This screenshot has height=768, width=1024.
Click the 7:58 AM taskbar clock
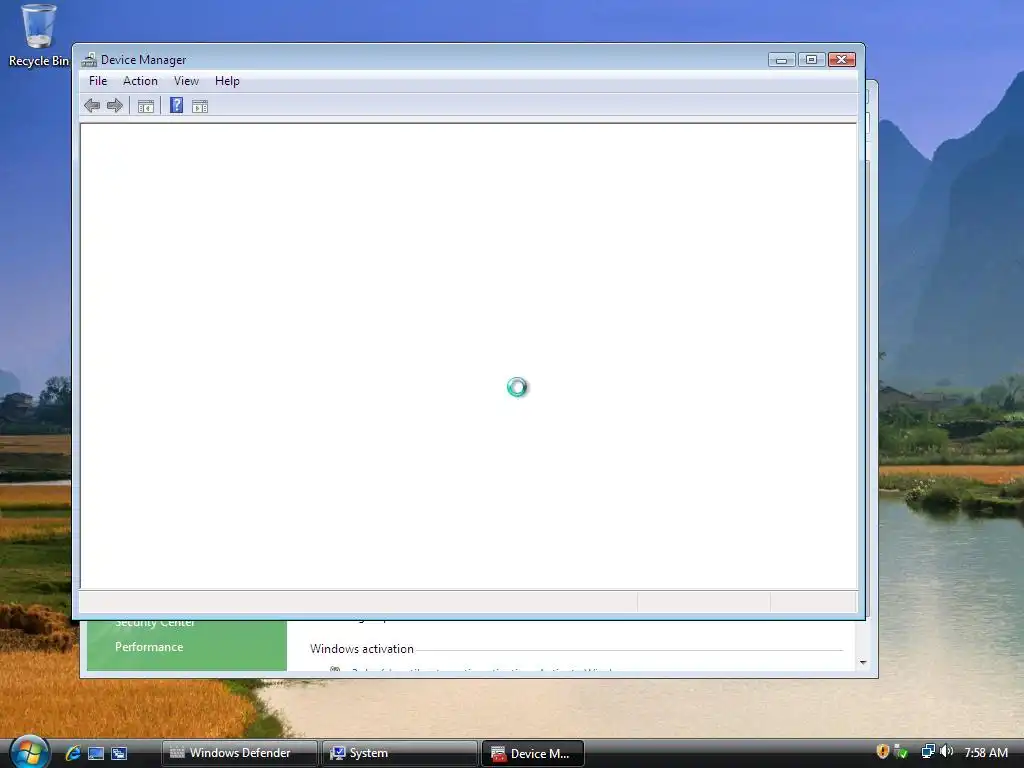click(x=986, y=753)
